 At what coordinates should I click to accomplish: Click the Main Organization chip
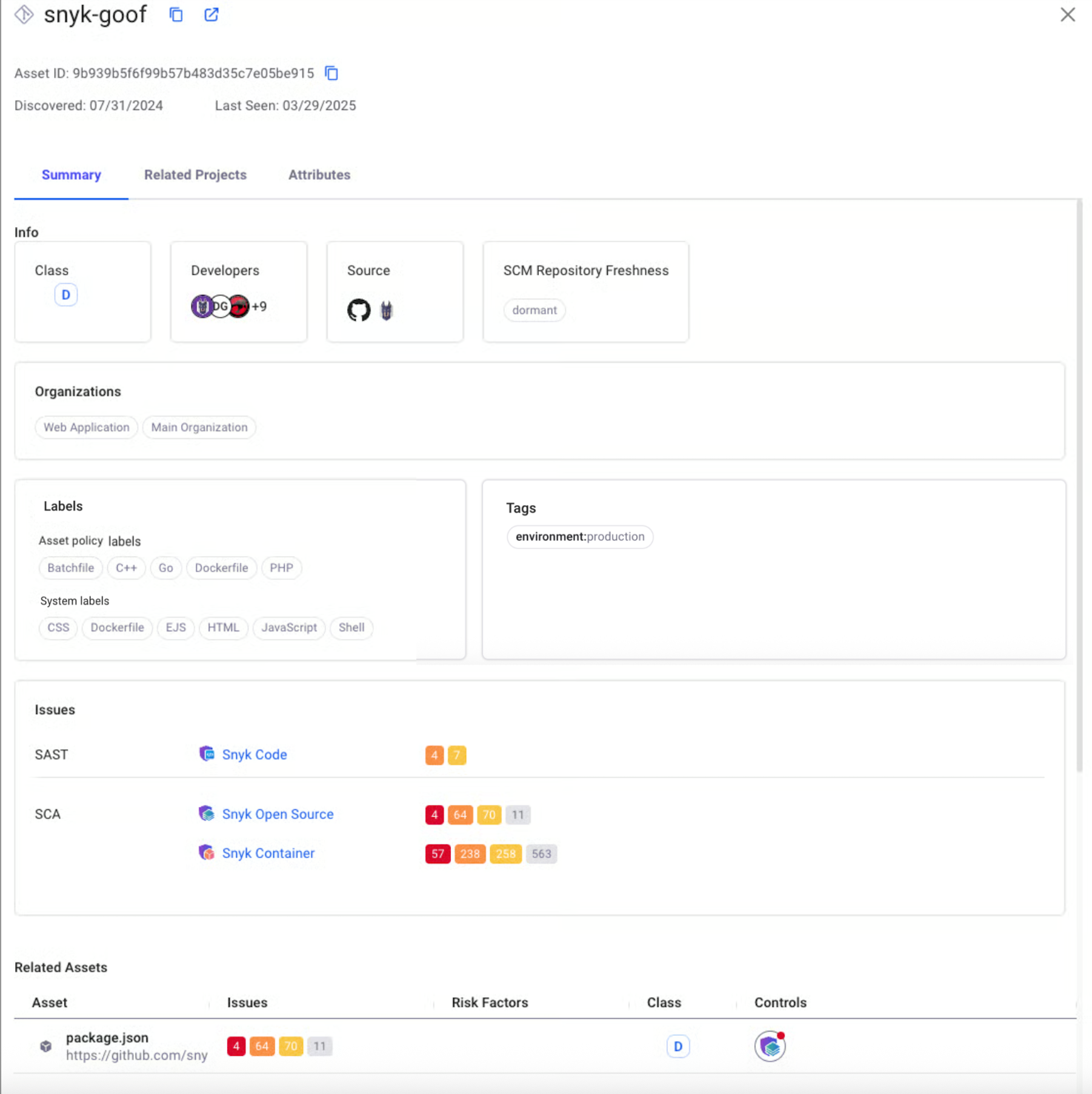point(199,428)
